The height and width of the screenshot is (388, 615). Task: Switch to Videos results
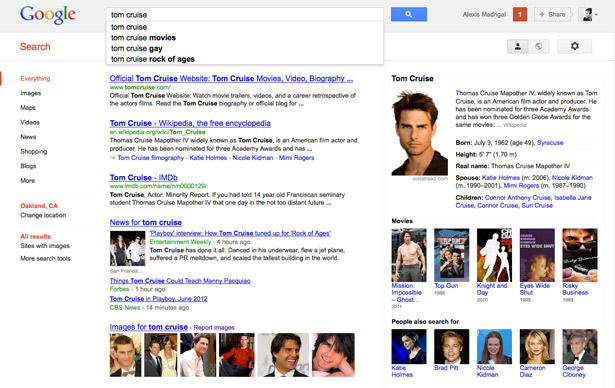coord(30,122)
